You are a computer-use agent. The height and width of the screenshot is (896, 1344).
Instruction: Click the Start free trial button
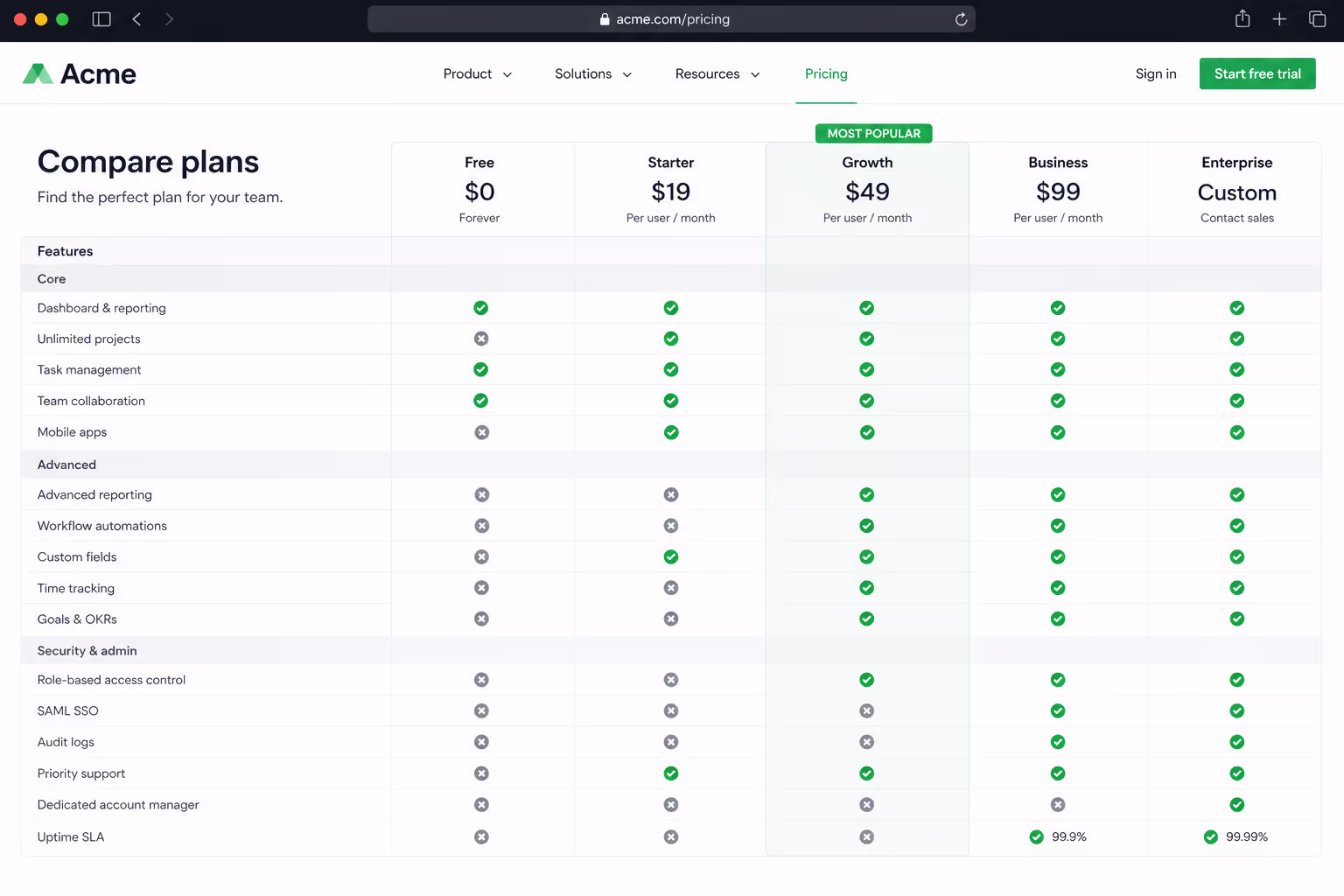click(x=1257, y=73)
